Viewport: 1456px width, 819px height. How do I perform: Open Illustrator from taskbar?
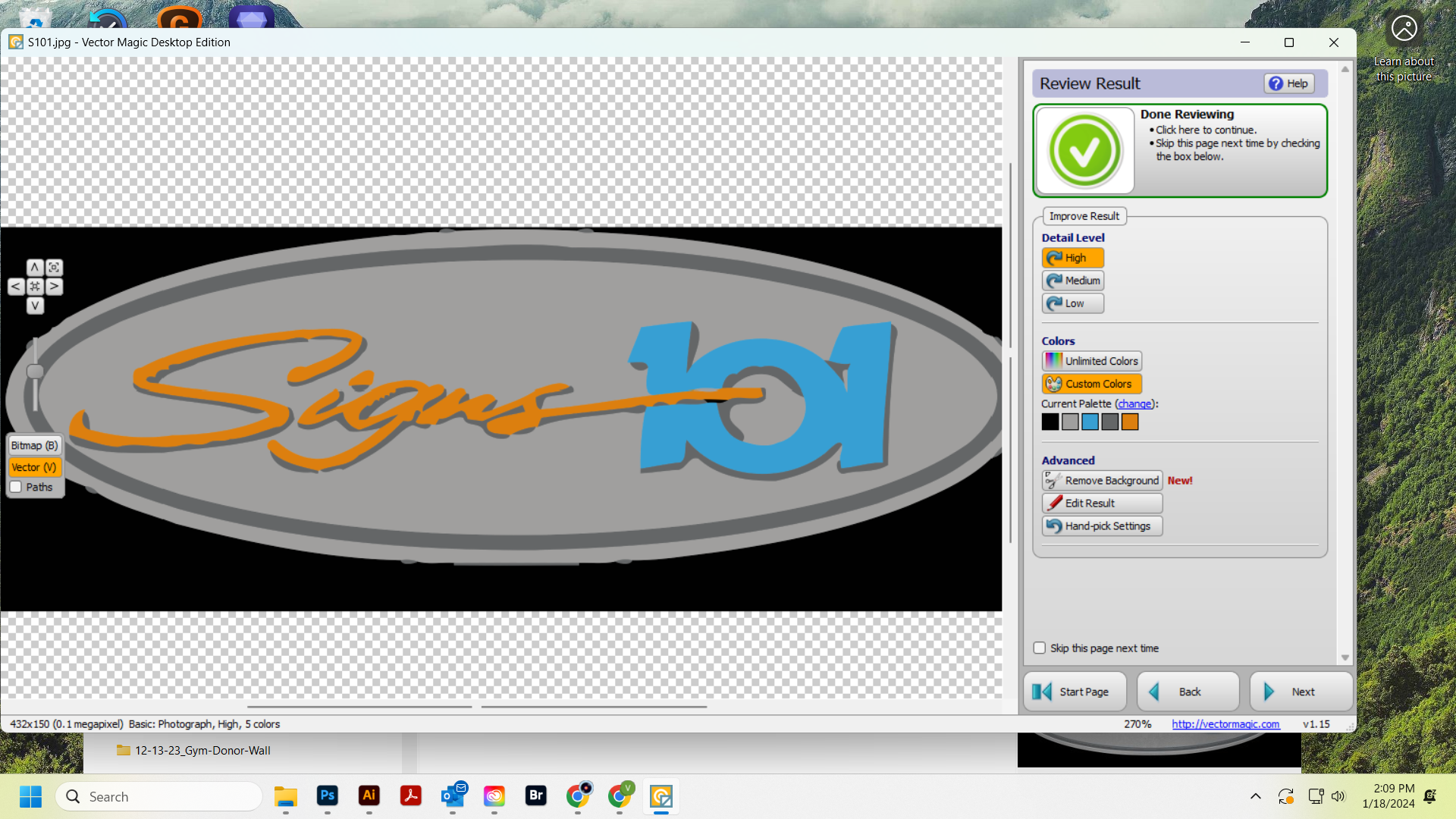[x=369, y=795]
